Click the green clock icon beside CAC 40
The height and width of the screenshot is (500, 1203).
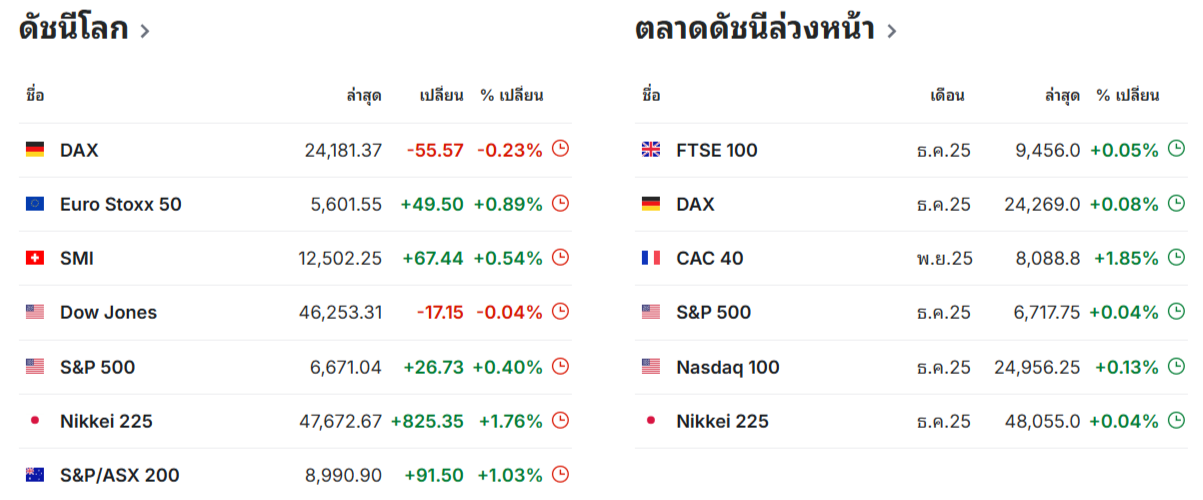click(x=1176, y=257)
